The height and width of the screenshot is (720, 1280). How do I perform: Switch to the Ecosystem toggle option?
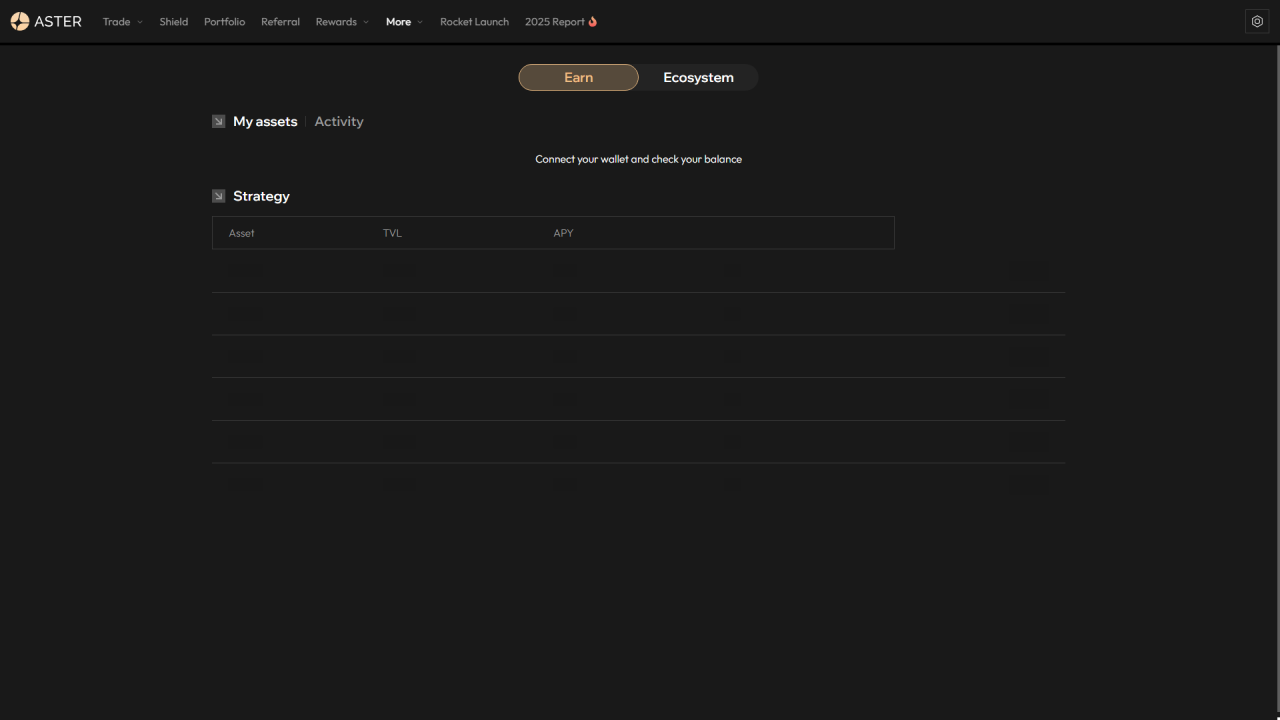(698, 78)
